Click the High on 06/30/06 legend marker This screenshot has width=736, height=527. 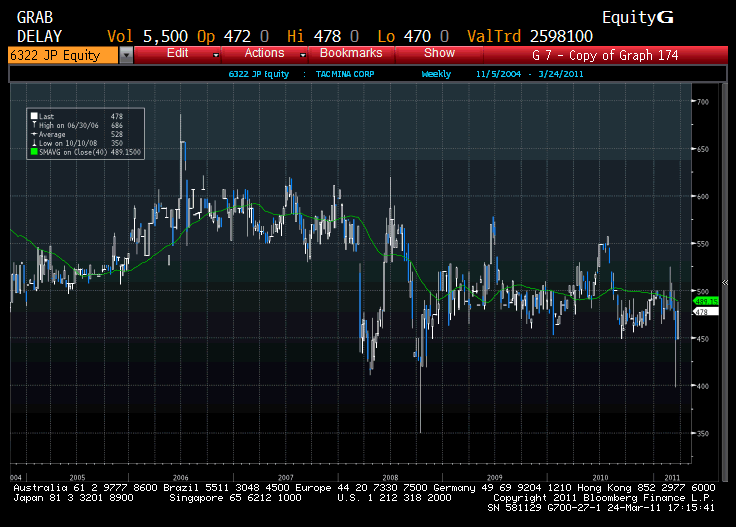pyautogui.click(x=34, y=125)
